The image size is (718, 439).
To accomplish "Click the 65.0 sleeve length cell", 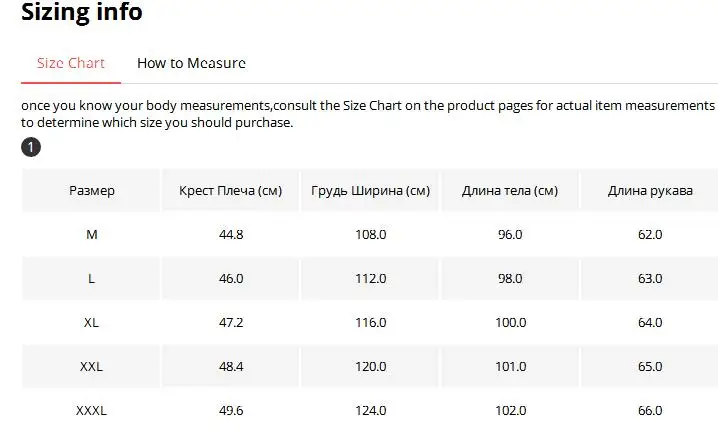I will pyautogui.click(x=650, y=366).
